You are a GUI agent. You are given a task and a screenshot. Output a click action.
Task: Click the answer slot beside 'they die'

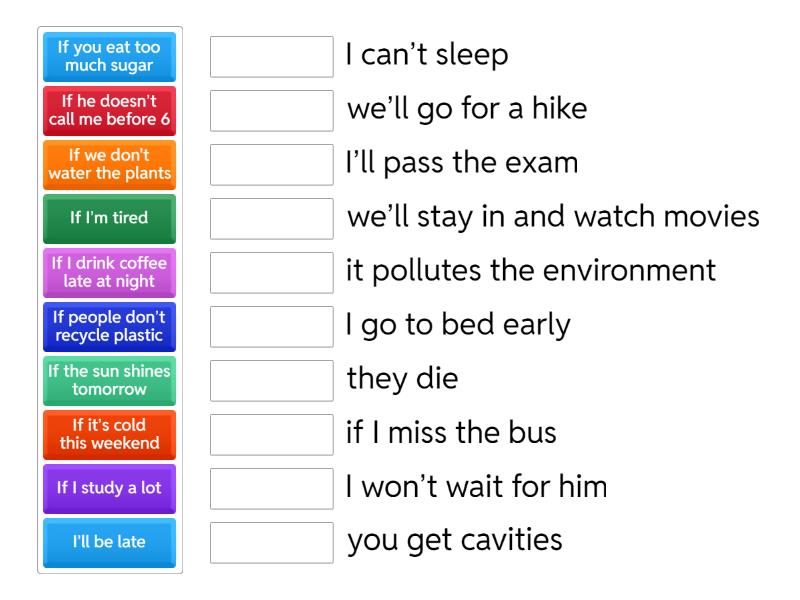tap(272, 381)
